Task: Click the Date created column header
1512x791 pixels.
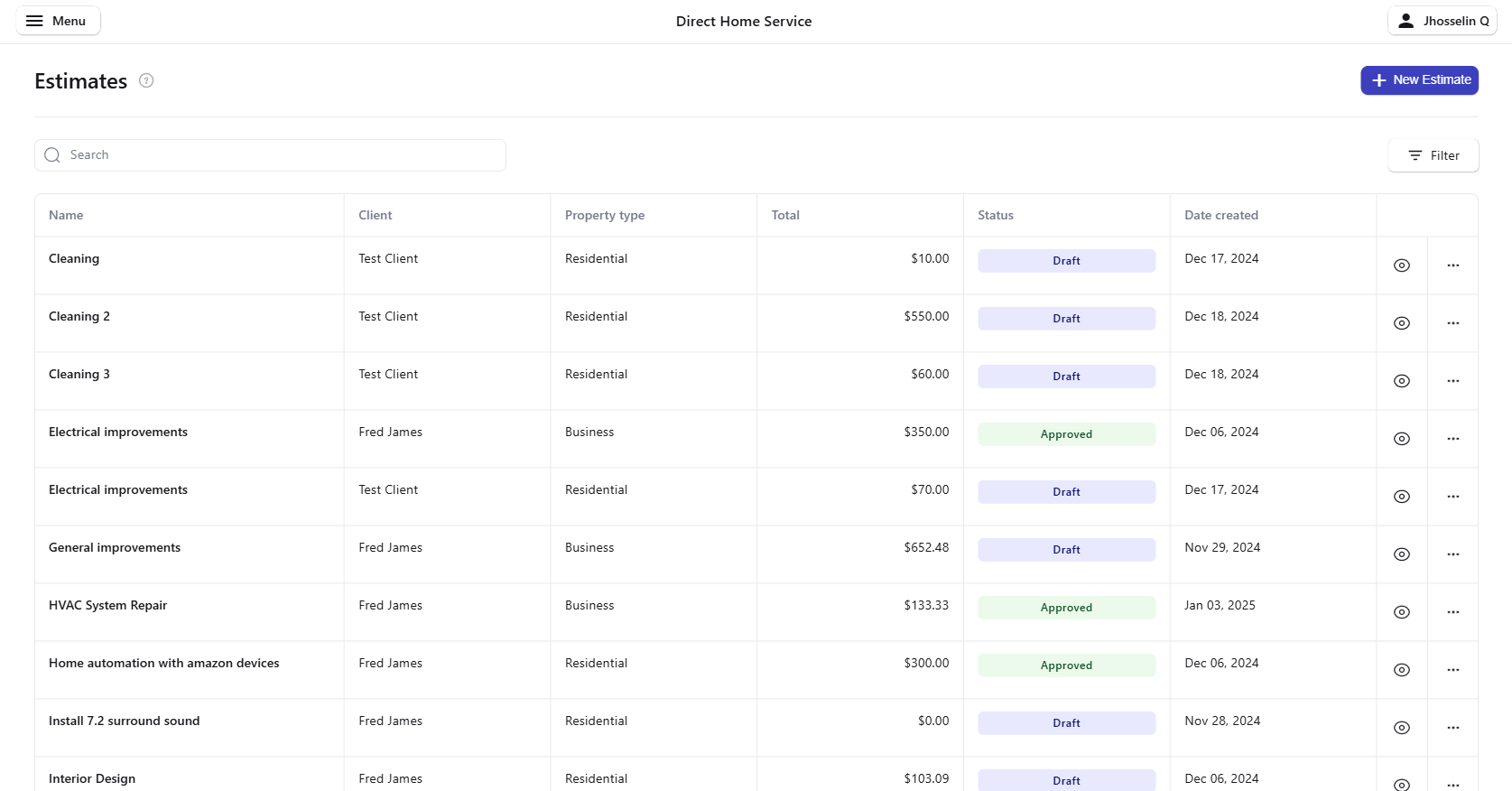Action: [1220, 215]
